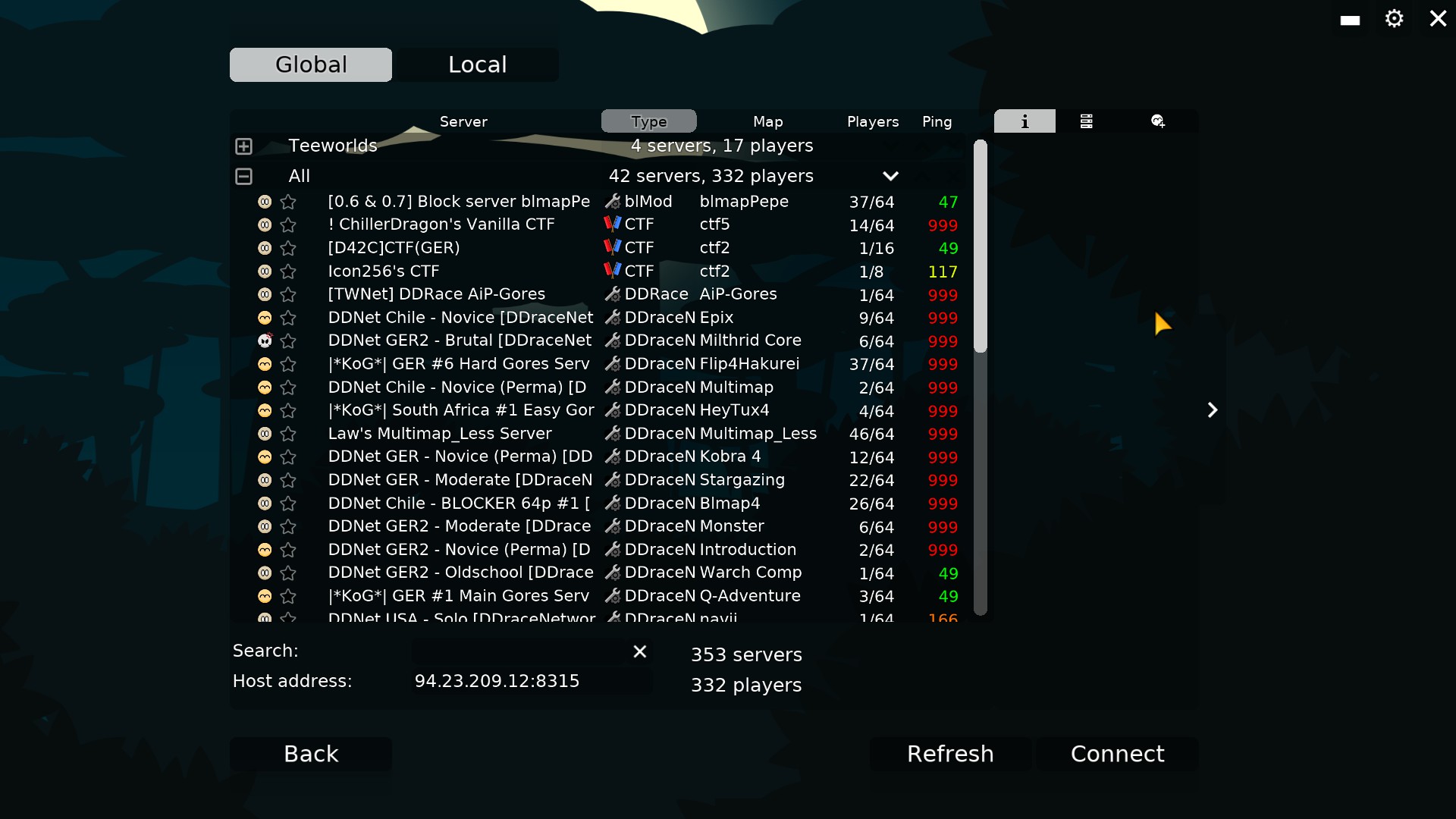Click skill icon of KoG GER #6 Hard Gores
This screenshot has height=819, width=1456.
(265, 364)
